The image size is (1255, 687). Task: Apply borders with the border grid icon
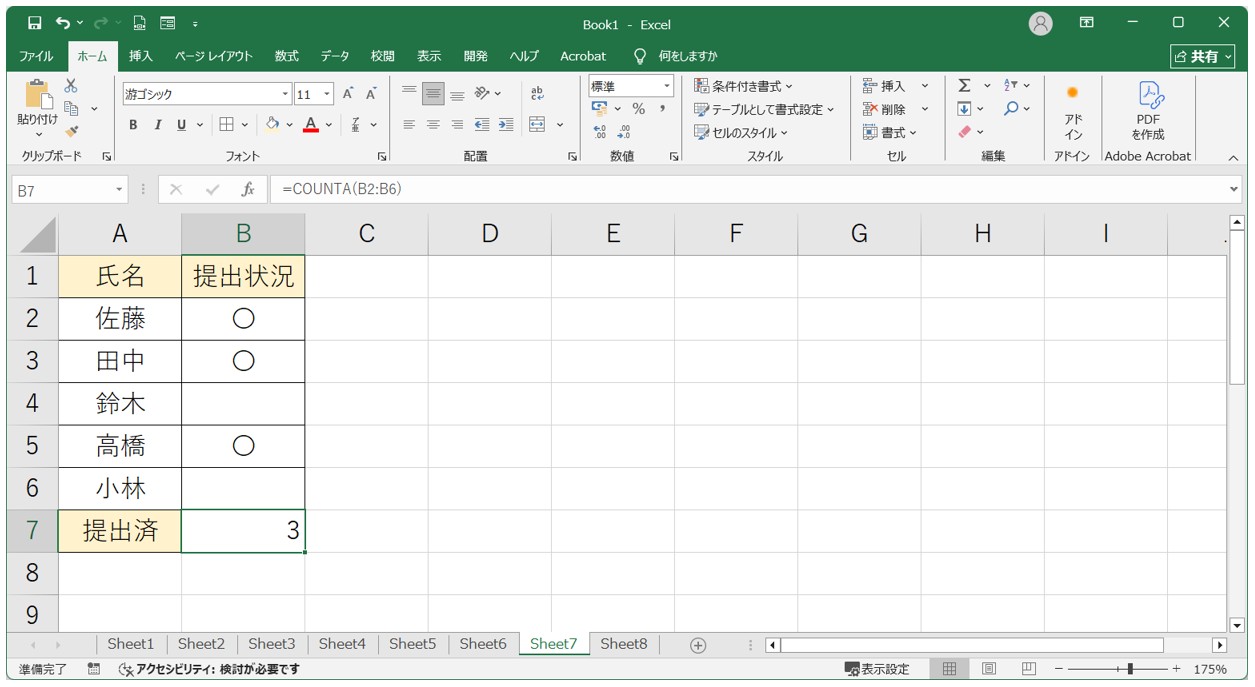(226, 124)
